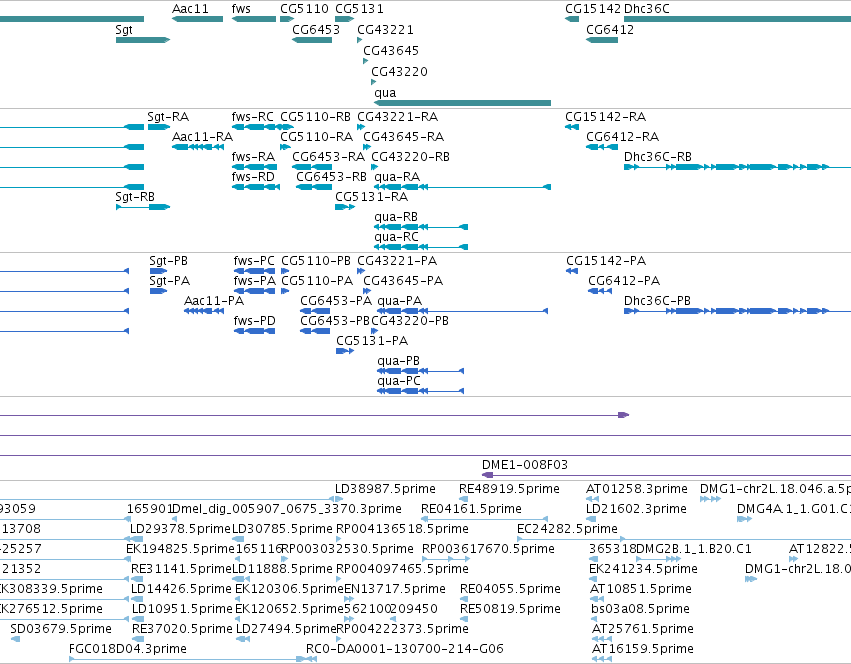Select transcript fws-RD label

tap(253, 177)
